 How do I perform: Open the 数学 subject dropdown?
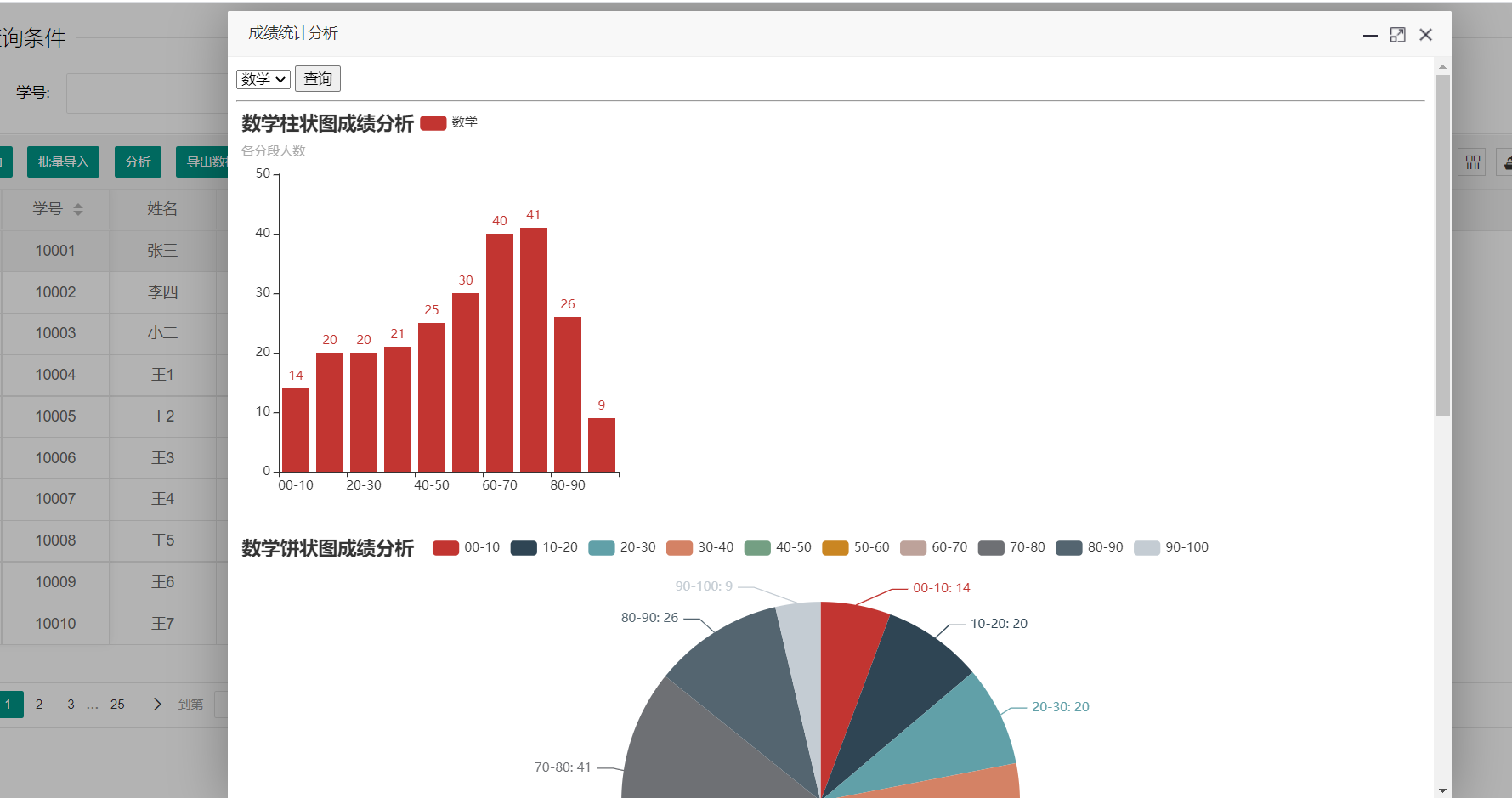[x=263, y=78]
